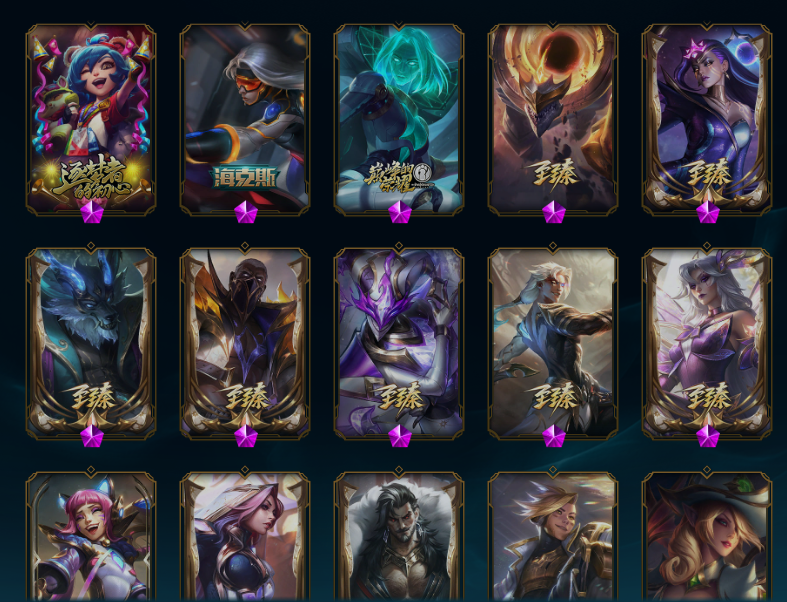Select the gem under the blue wolf card

(x=92, y=436)
